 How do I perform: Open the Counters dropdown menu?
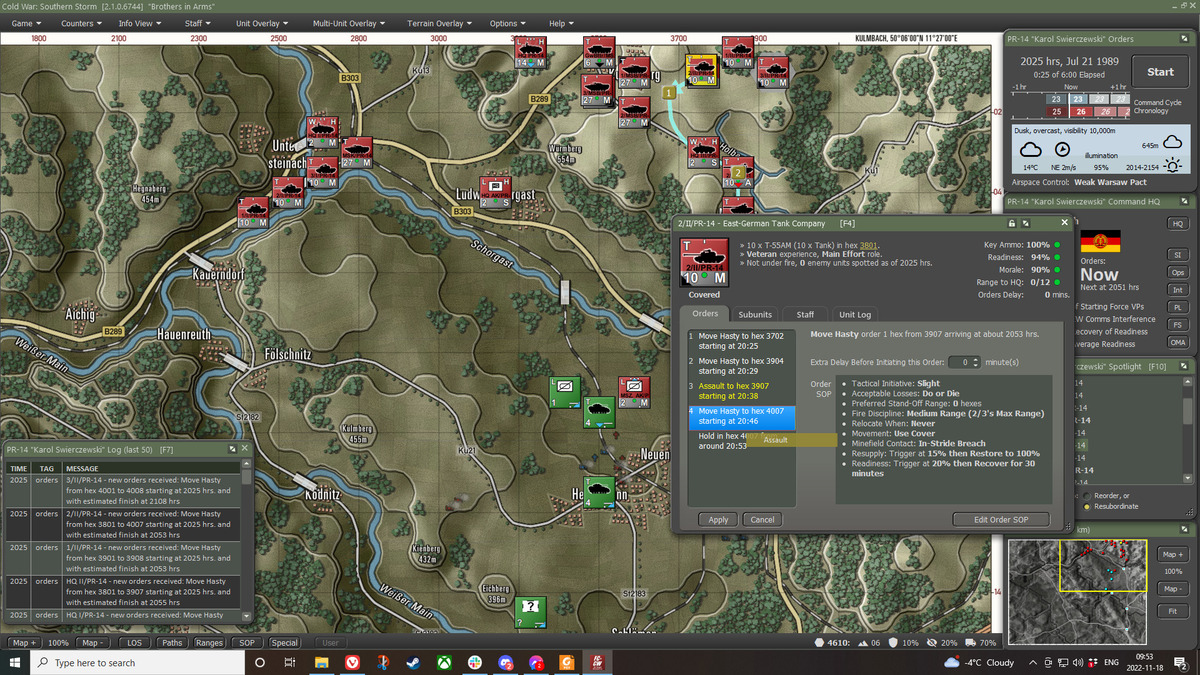point(82,23)
